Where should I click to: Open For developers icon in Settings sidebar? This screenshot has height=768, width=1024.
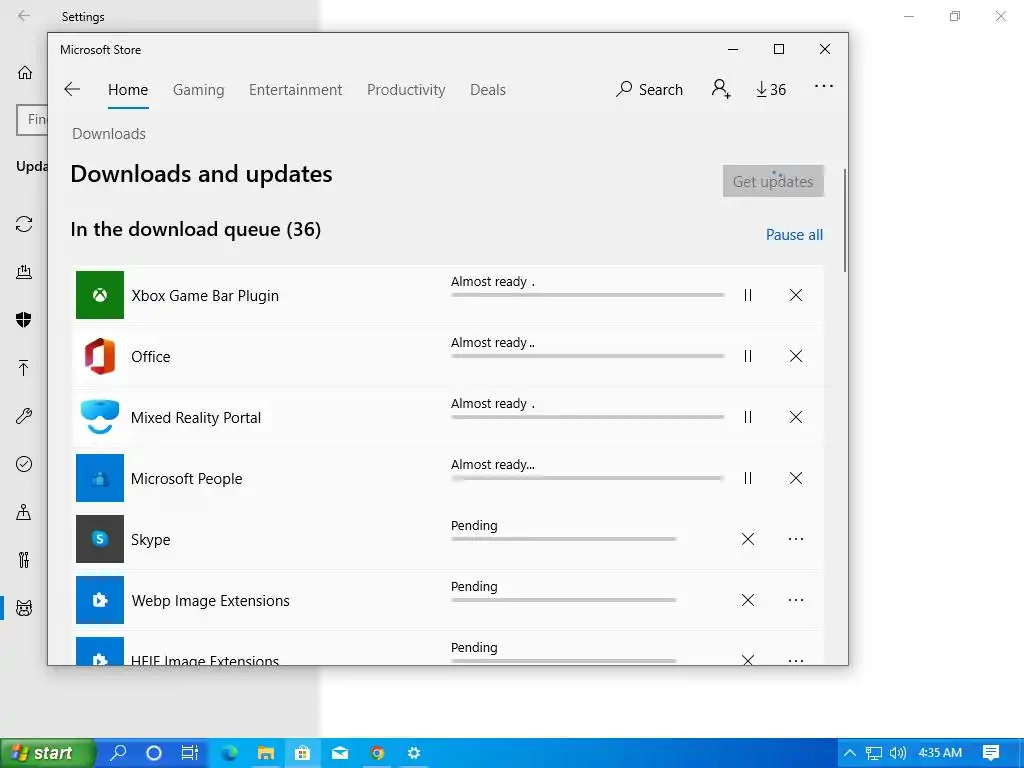(x=24, y=560)
